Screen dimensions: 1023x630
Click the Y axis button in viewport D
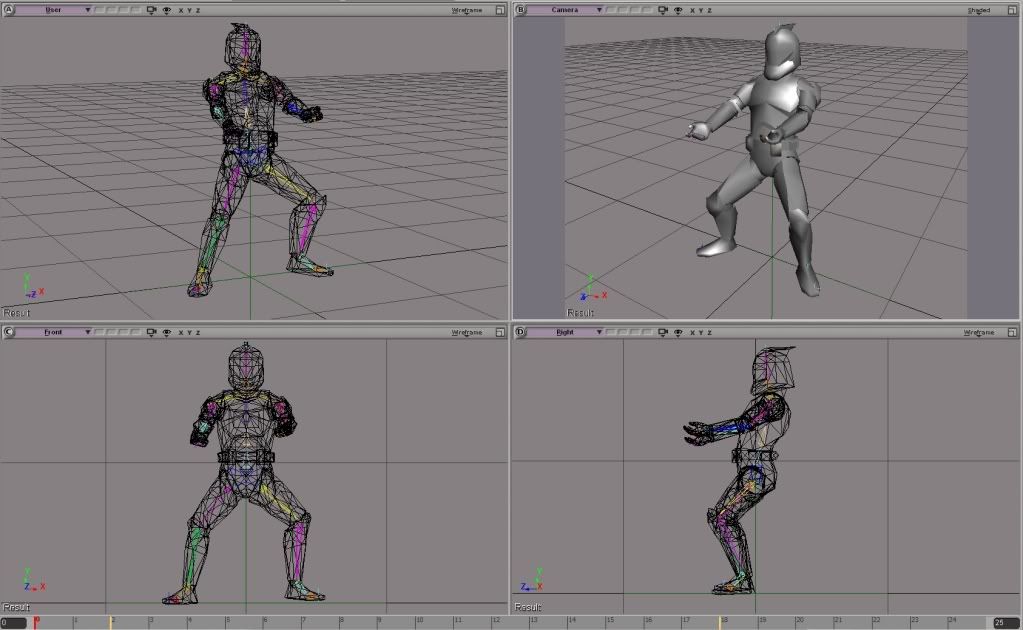point(701,333)
